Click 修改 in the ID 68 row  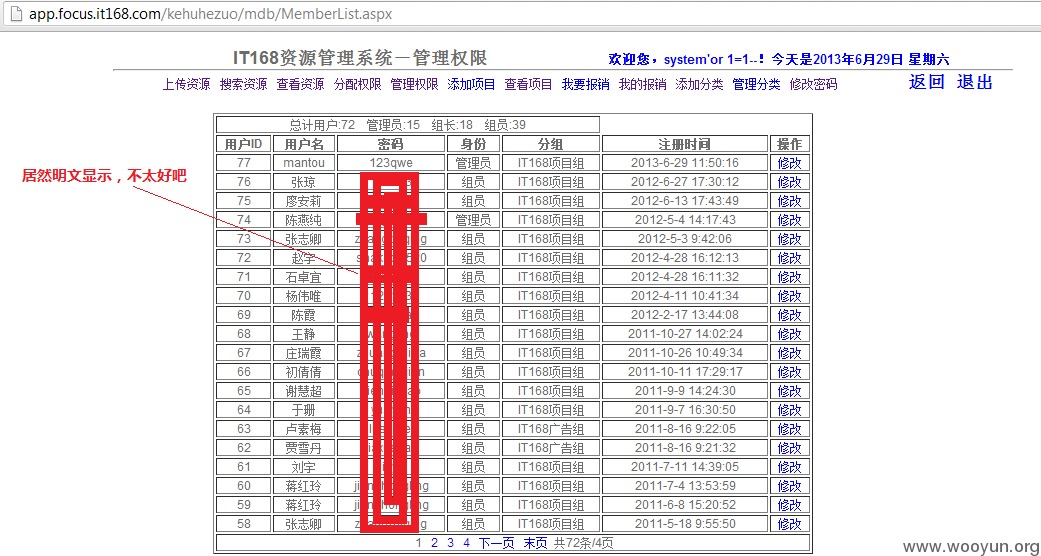click(790, 334)
